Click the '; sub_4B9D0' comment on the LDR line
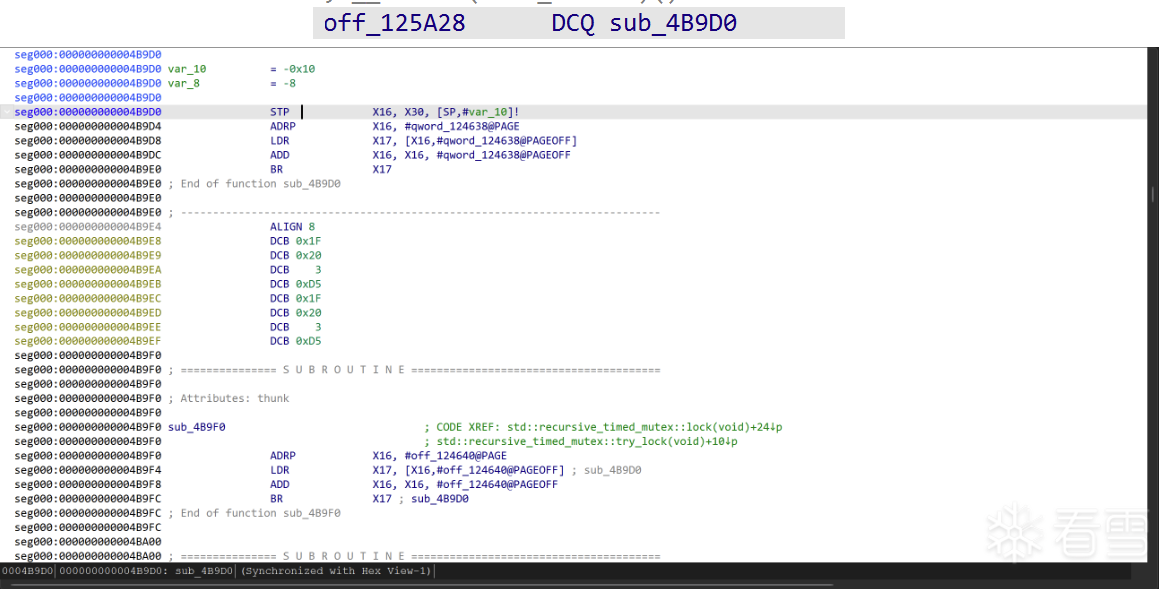This screenshot has height=589, width=1172. 606,470
